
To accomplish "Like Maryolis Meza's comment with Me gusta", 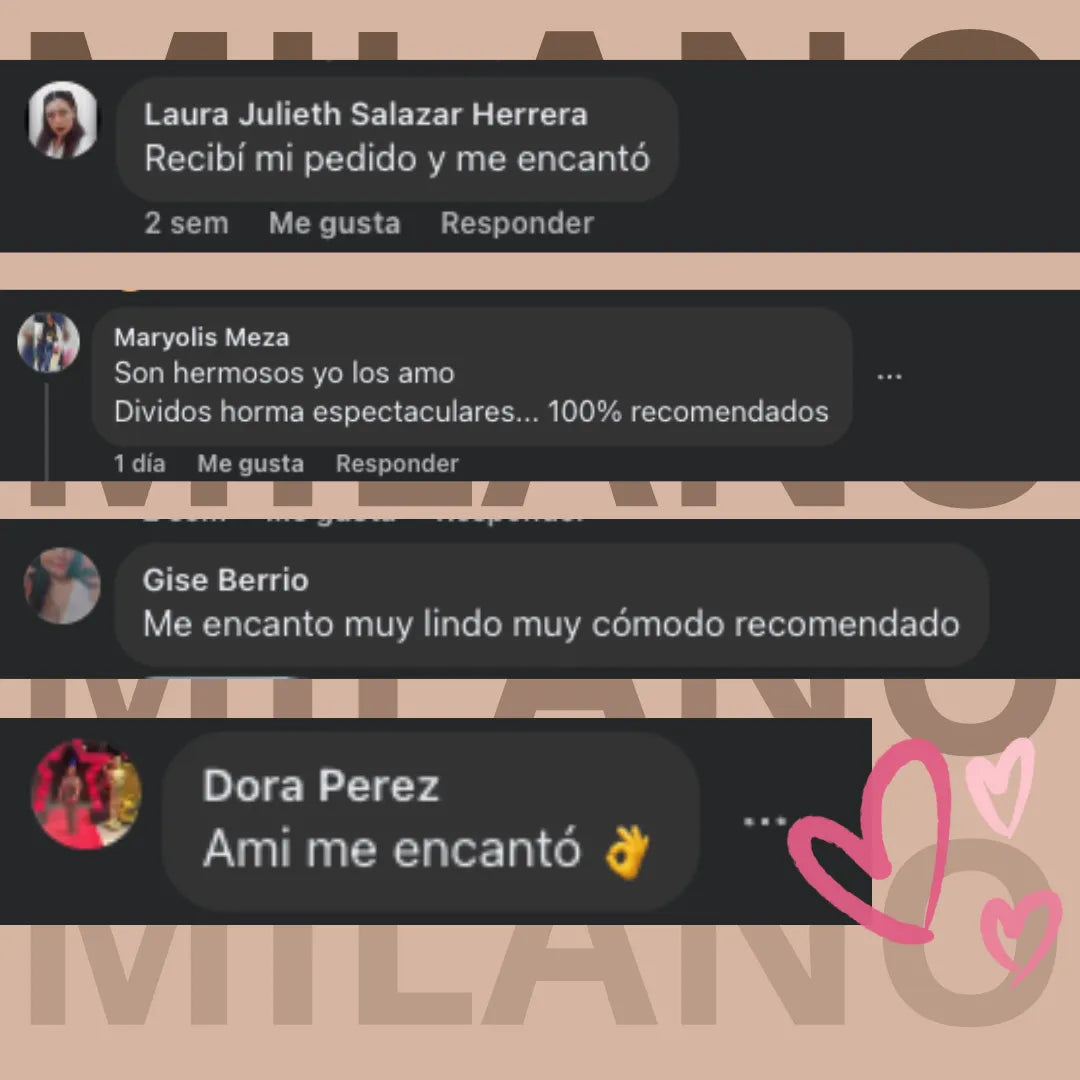I will [251, 464].
